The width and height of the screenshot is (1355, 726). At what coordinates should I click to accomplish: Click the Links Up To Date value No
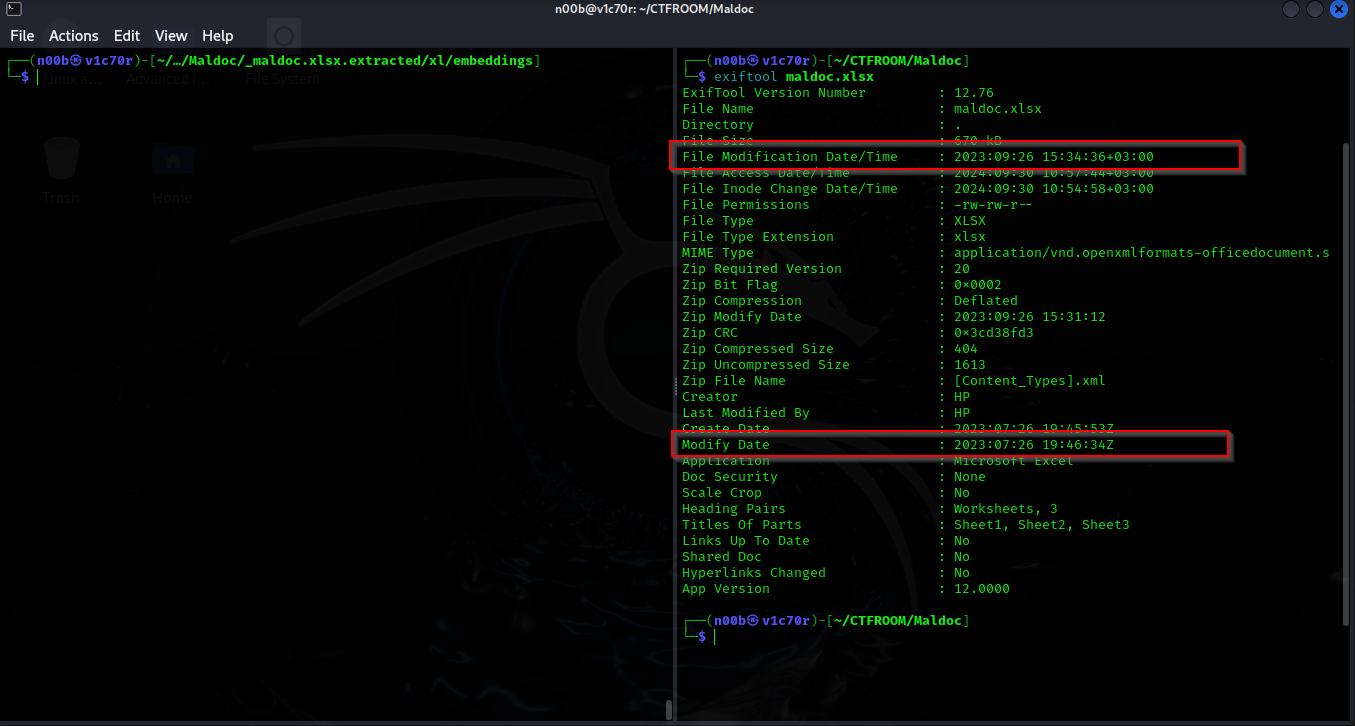tap(961, 541)
